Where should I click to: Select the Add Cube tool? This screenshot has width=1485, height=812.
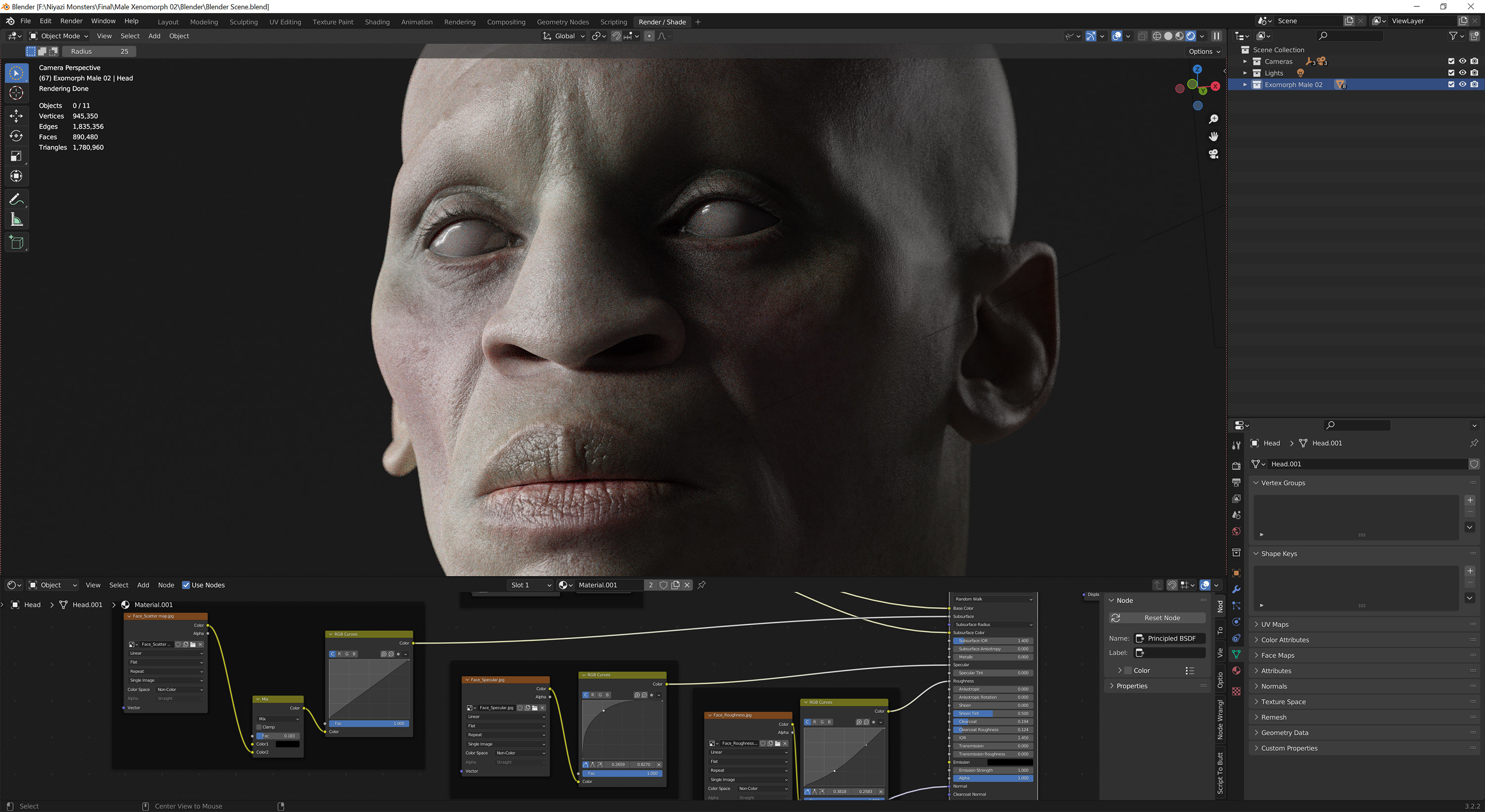16,242
